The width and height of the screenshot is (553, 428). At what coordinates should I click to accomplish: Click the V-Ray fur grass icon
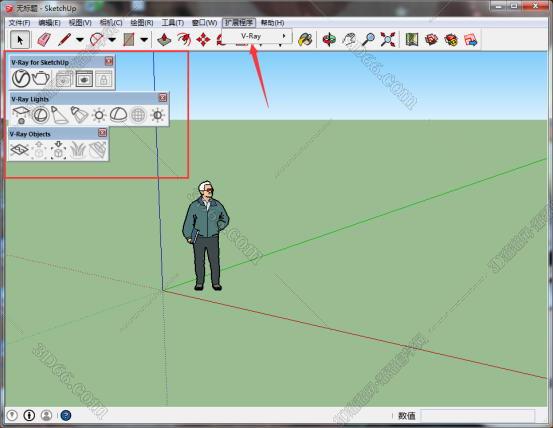click(78, 150)
